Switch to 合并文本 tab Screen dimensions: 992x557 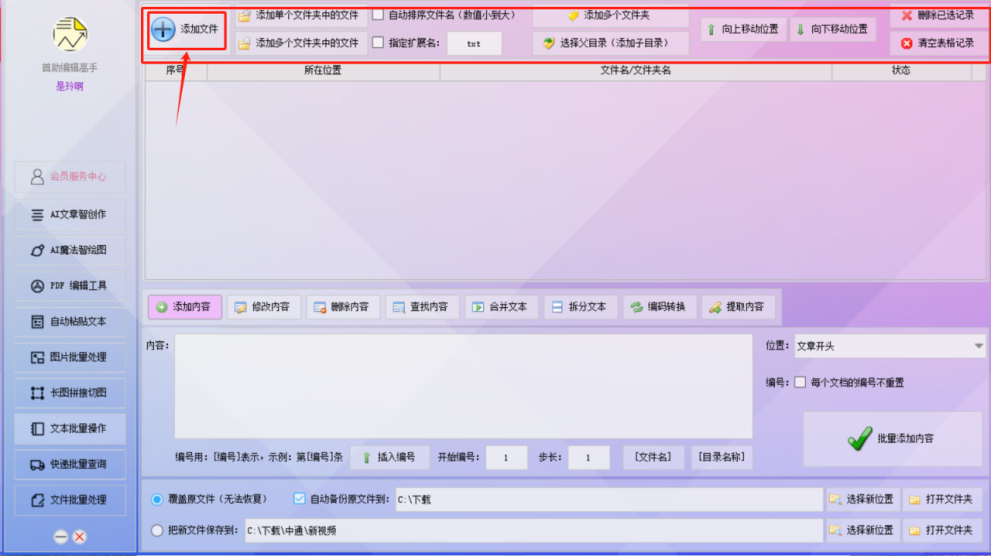pyautogui.click(x=501, y=307)
